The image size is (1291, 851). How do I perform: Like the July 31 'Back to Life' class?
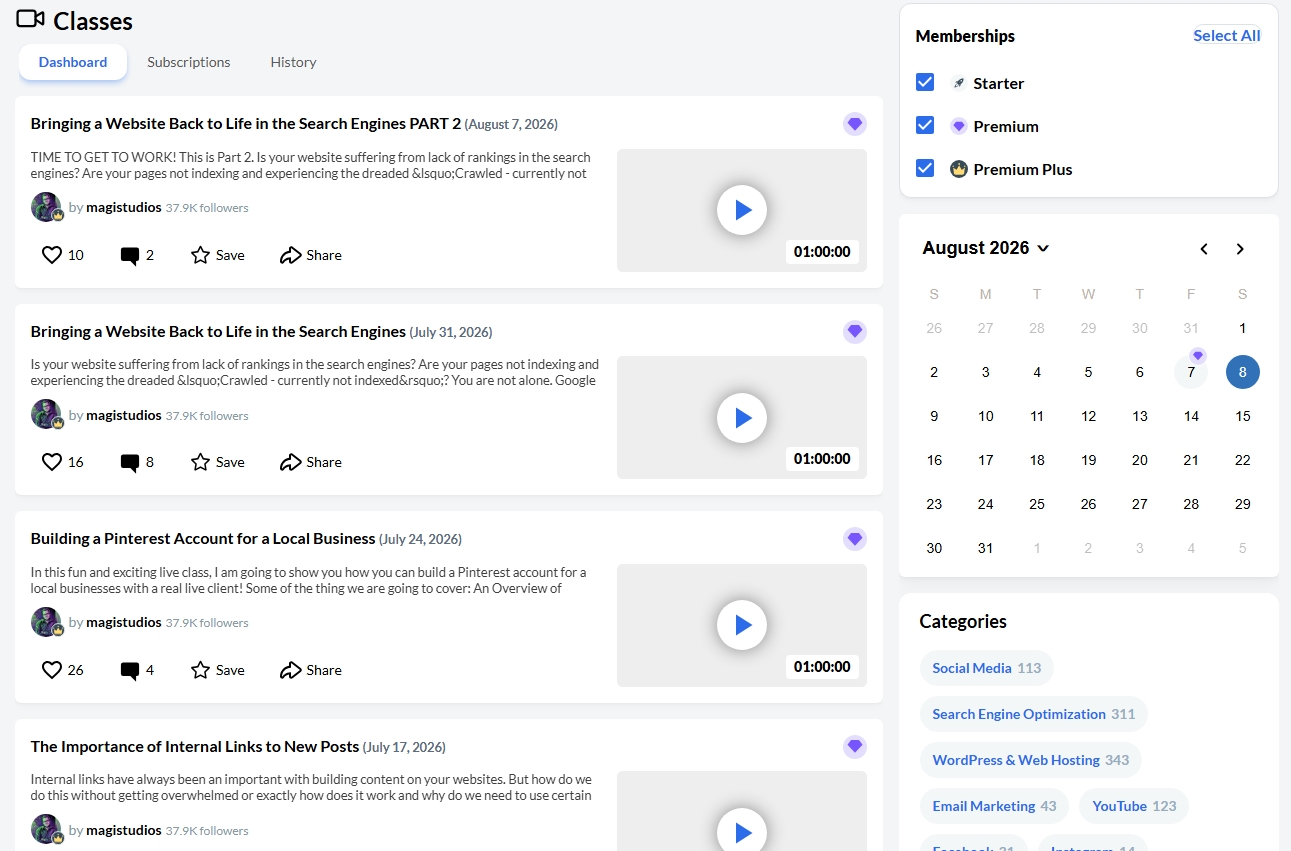[52, 462]
